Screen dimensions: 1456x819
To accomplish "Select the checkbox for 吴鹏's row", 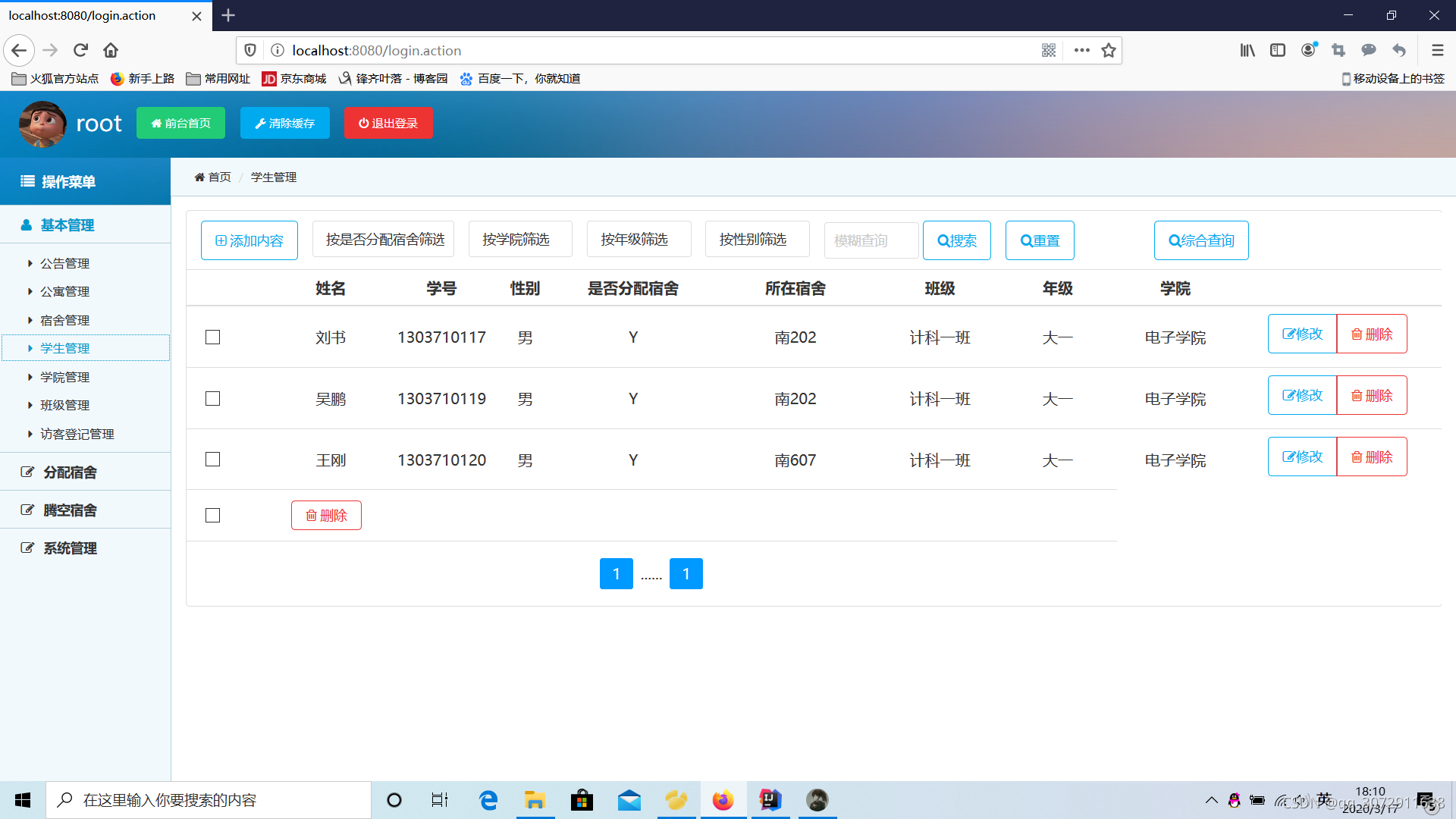I will point(212,399).
